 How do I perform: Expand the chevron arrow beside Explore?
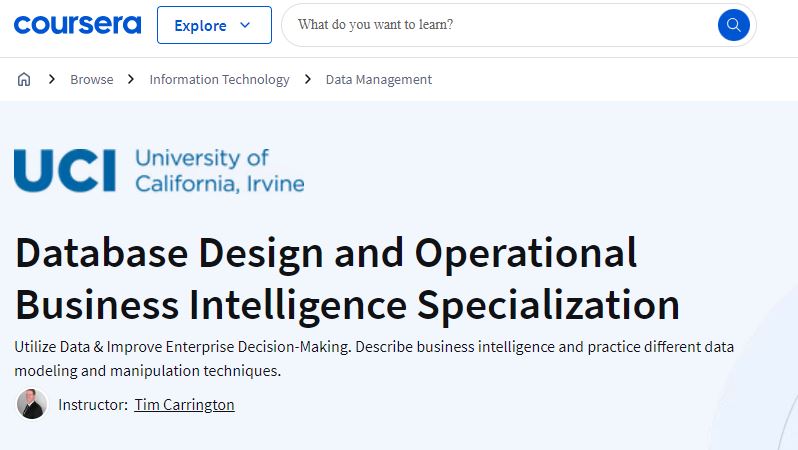tap(245, 25)
